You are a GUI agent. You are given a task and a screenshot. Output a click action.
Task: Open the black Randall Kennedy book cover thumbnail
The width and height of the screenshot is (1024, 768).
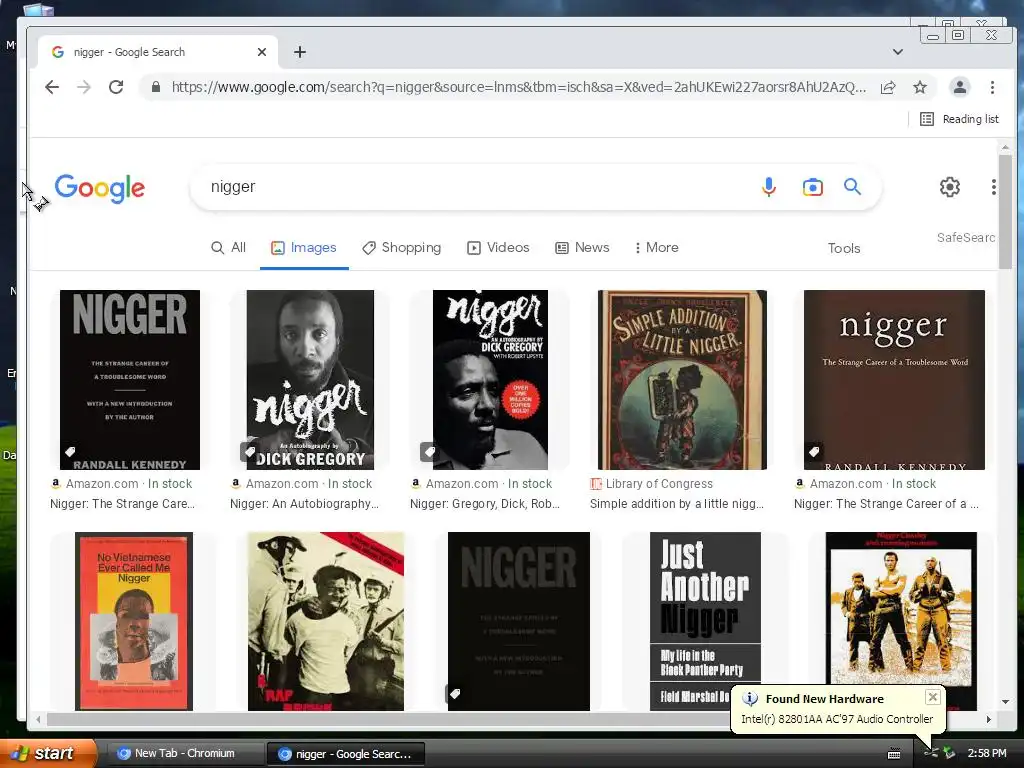tap(130, 379)
